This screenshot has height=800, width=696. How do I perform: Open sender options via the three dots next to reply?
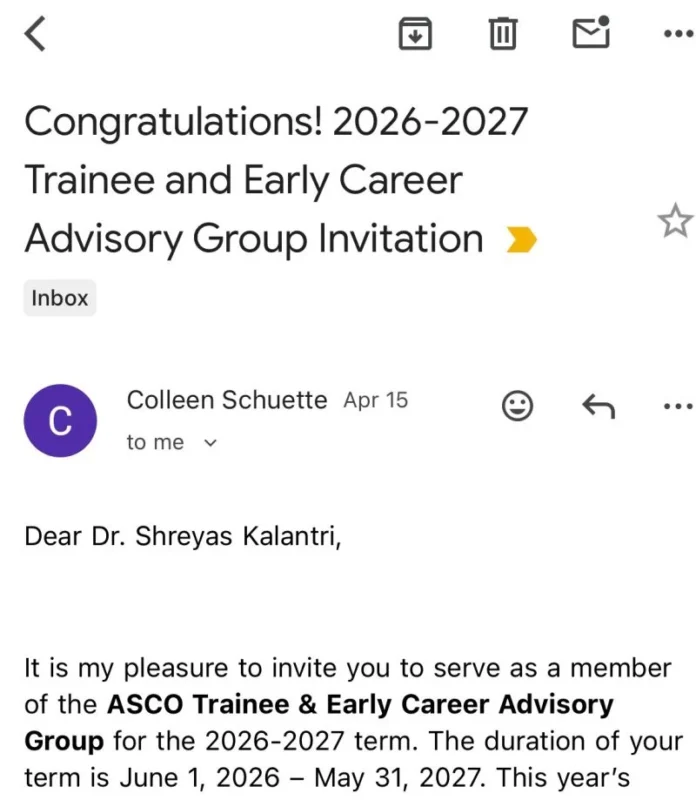(x=677, y=406)
